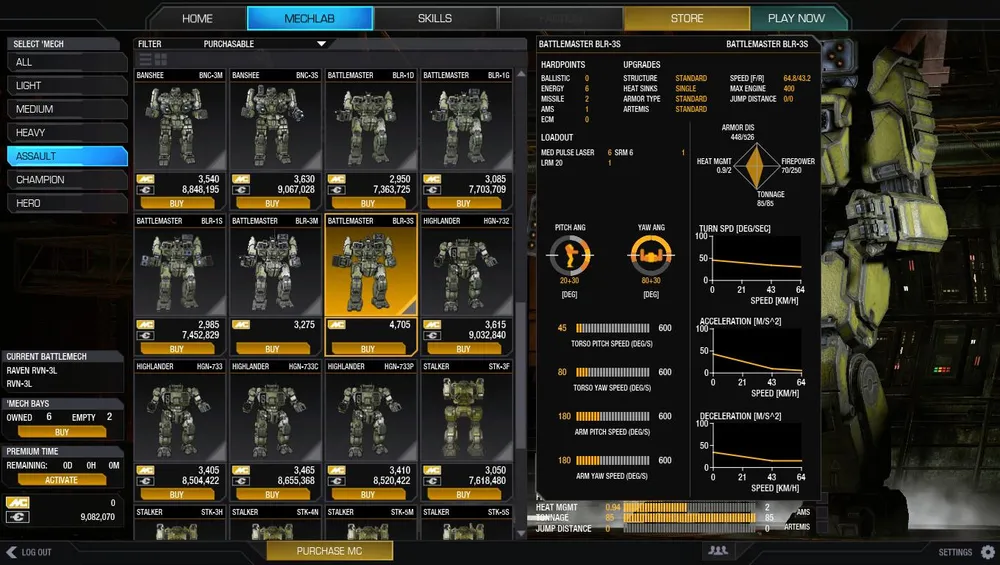Select the Heavy mech class filter
The height and width of the screenshot is (565, 1000).
coord(67,132)
